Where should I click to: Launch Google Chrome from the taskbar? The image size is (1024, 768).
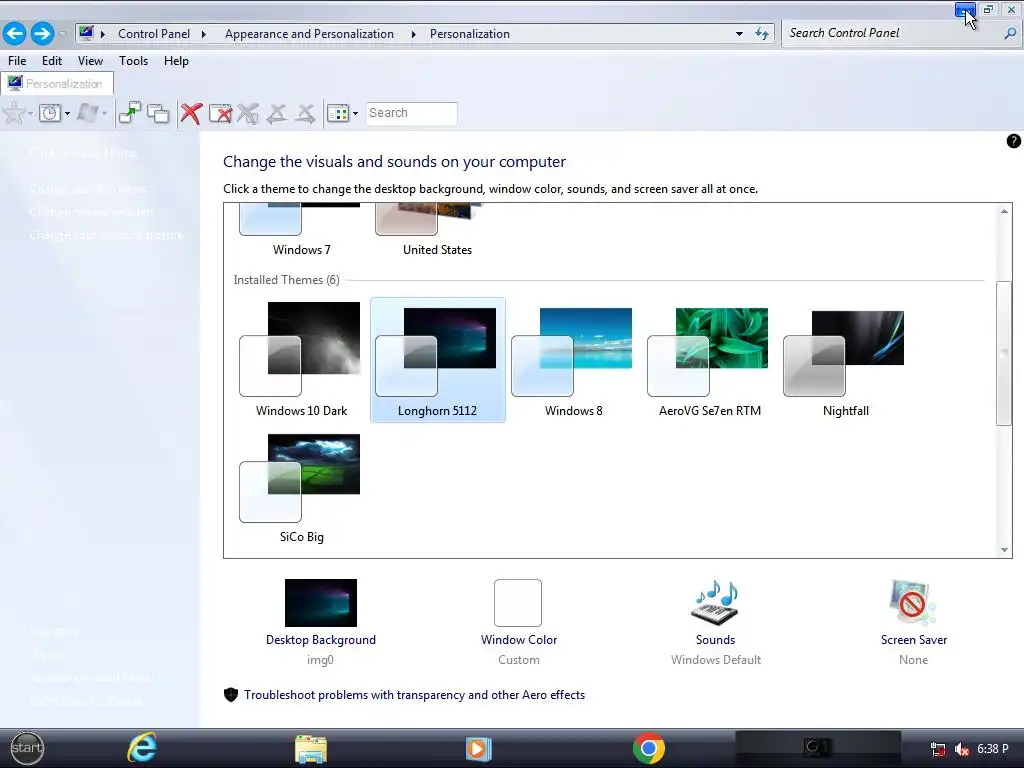point(648,748)
